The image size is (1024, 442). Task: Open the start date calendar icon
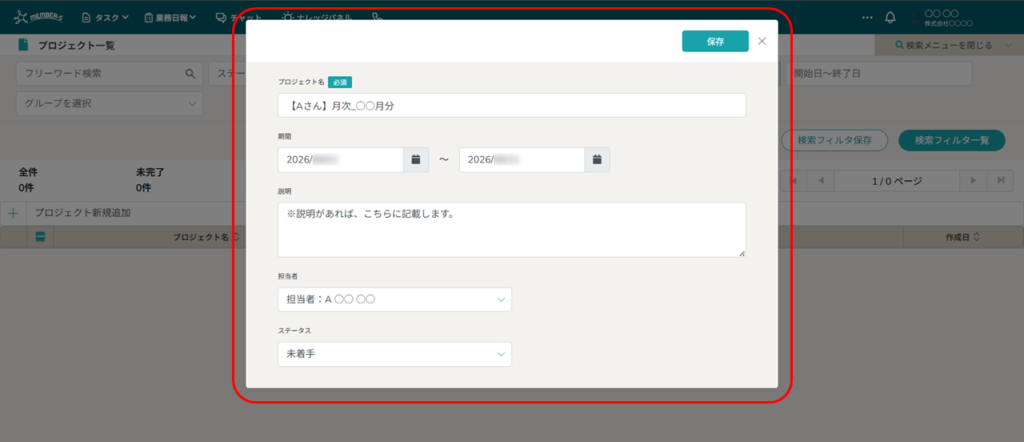point(416,159)
